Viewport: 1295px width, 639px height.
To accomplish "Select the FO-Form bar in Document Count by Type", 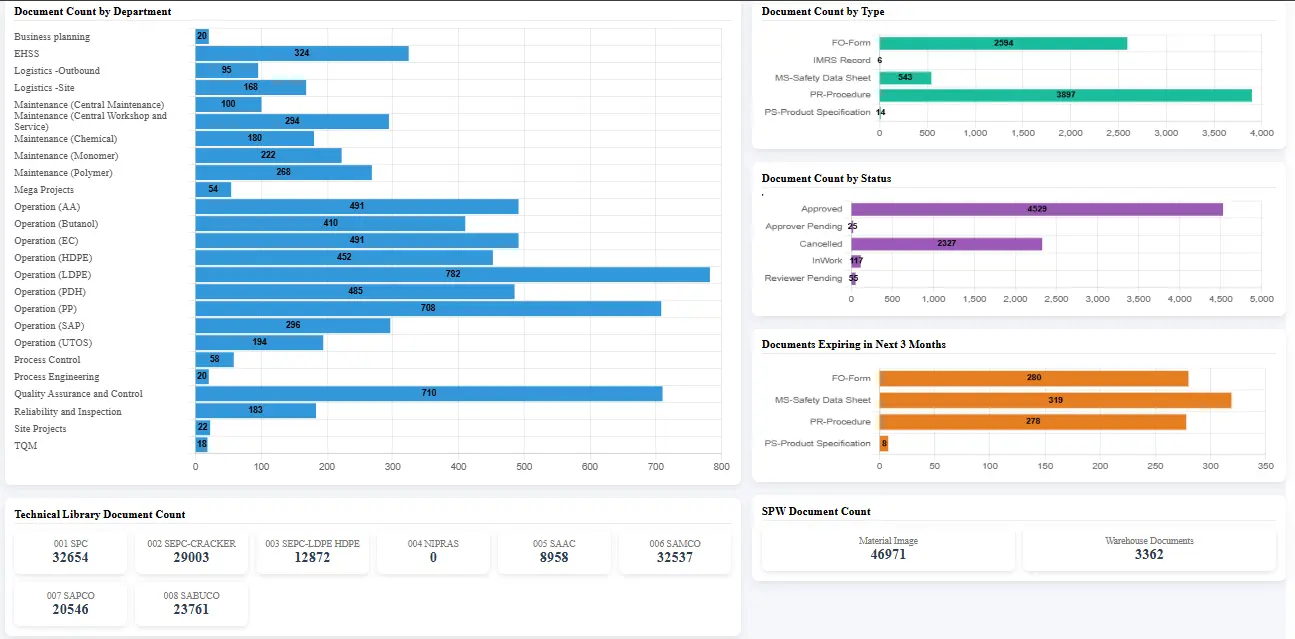I will tap(1003, 43).
